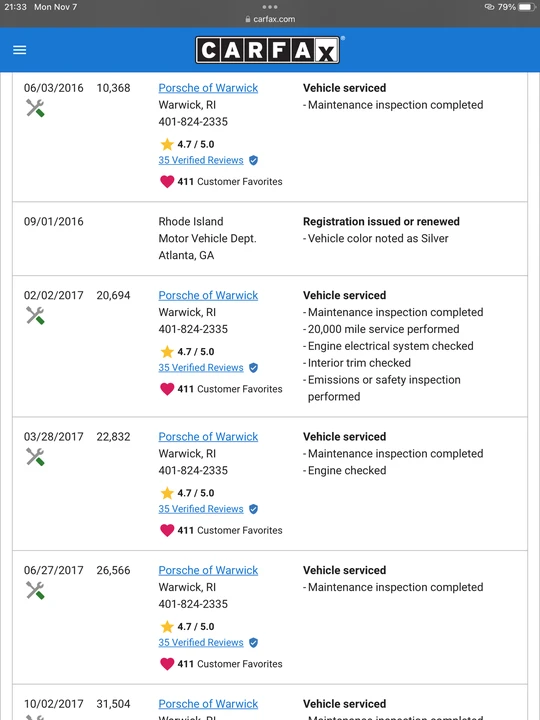Click the carfax.com address bar
This screenshot has height=720, width=540.
[270, 19]
